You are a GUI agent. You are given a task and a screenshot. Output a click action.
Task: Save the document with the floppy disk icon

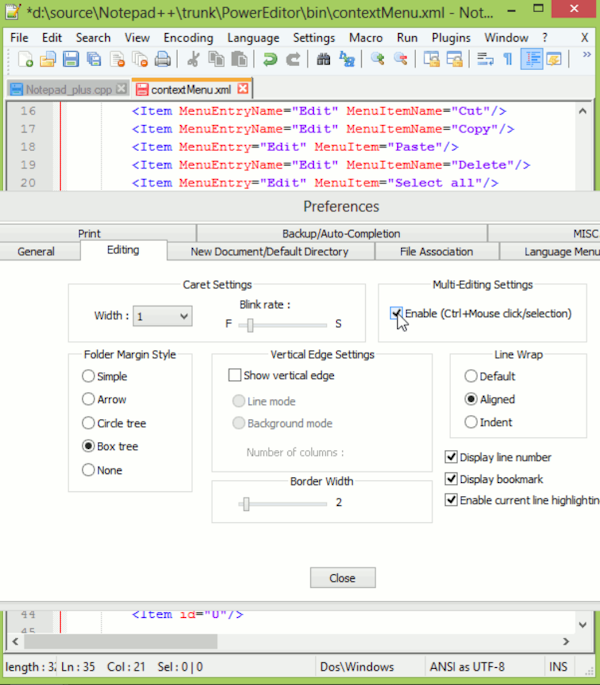pos(71,59)
